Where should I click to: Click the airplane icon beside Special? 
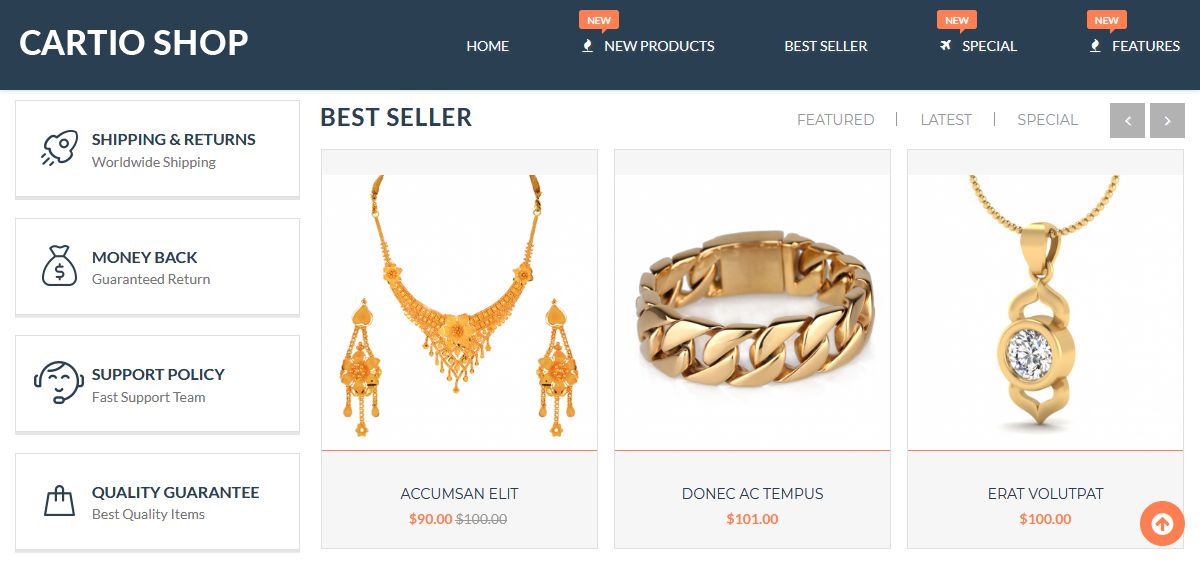tap(946, 46)
